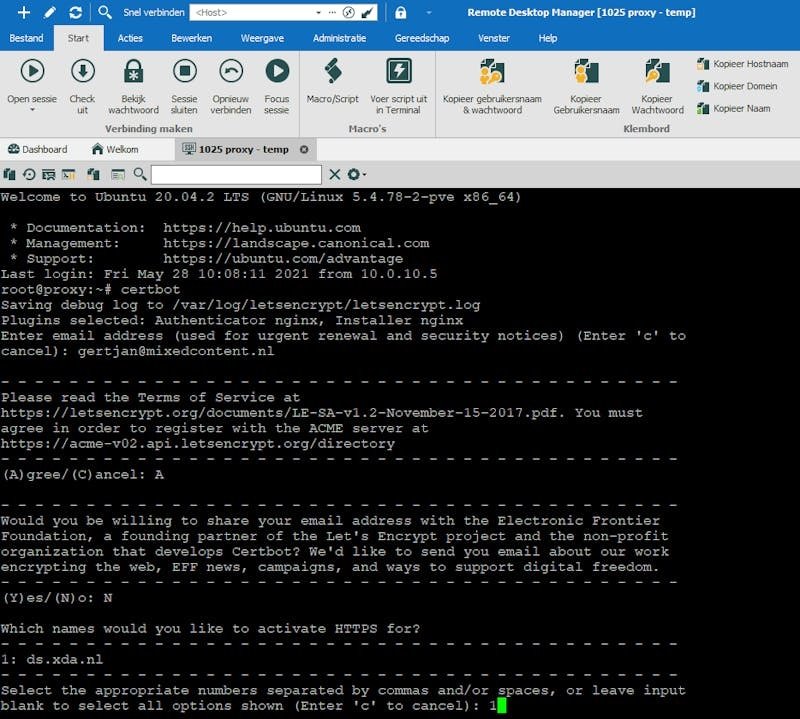Click the magnifier icon beside Snel verbinden
Viewport: 800px width, 719px height.
pos(105,12)
